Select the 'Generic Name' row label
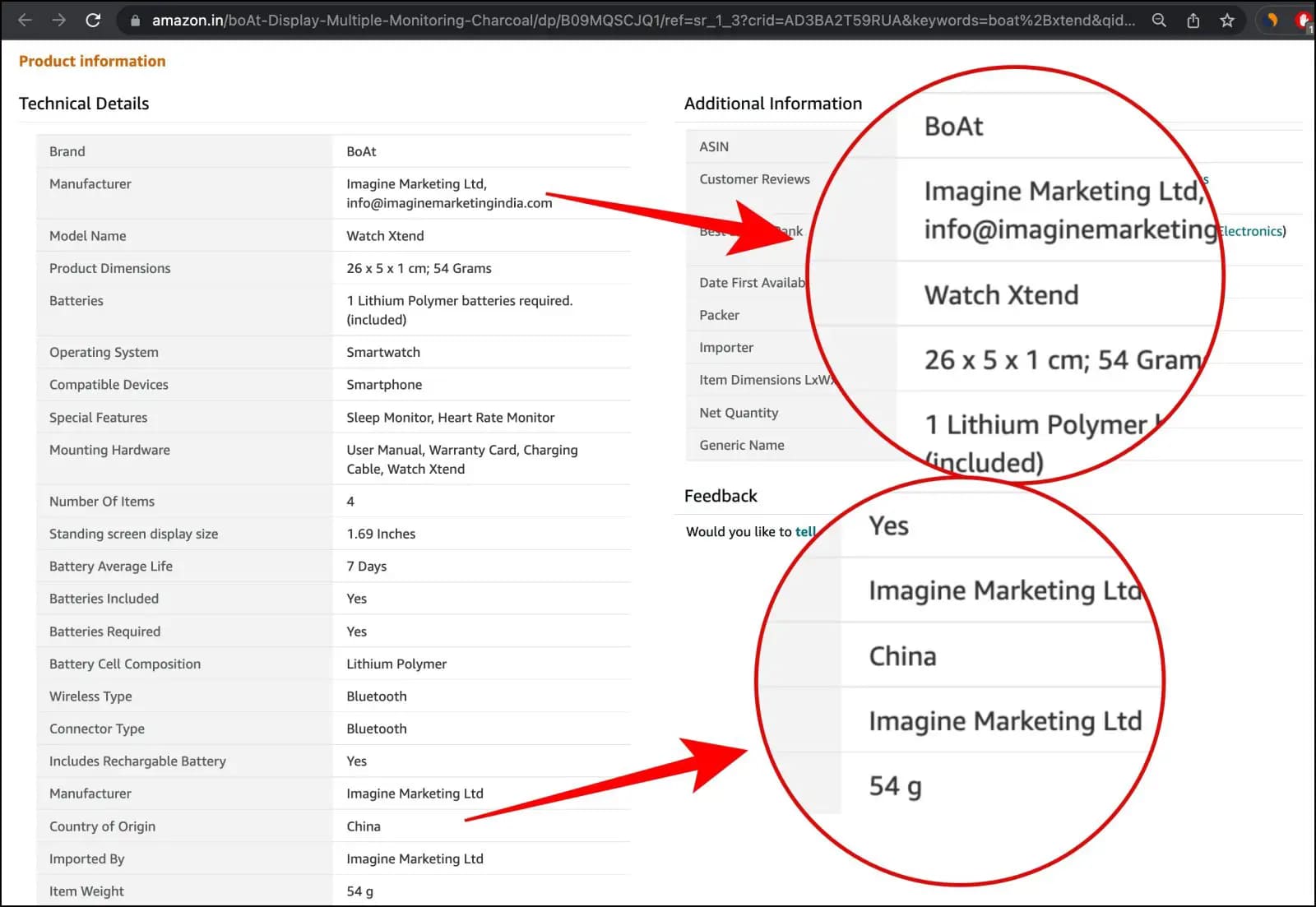The height and width of the screenshot is (907, 1316). point(741,445)
